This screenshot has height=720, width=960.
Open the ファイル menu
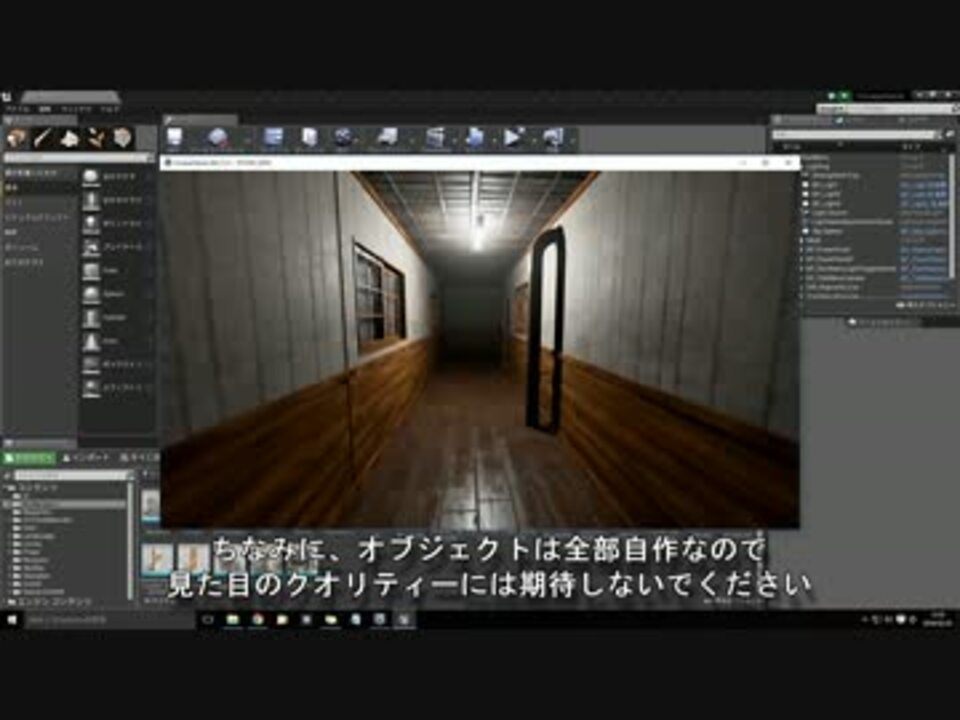click(17, 109)
